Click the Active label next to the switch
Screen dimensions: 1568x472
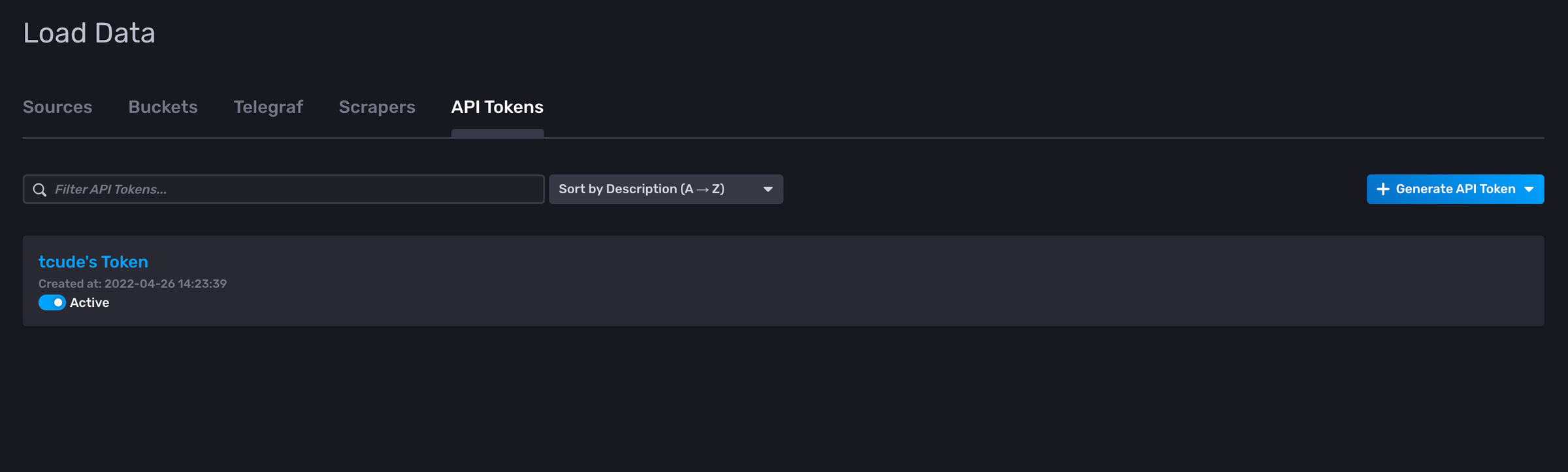pos(90,302)
